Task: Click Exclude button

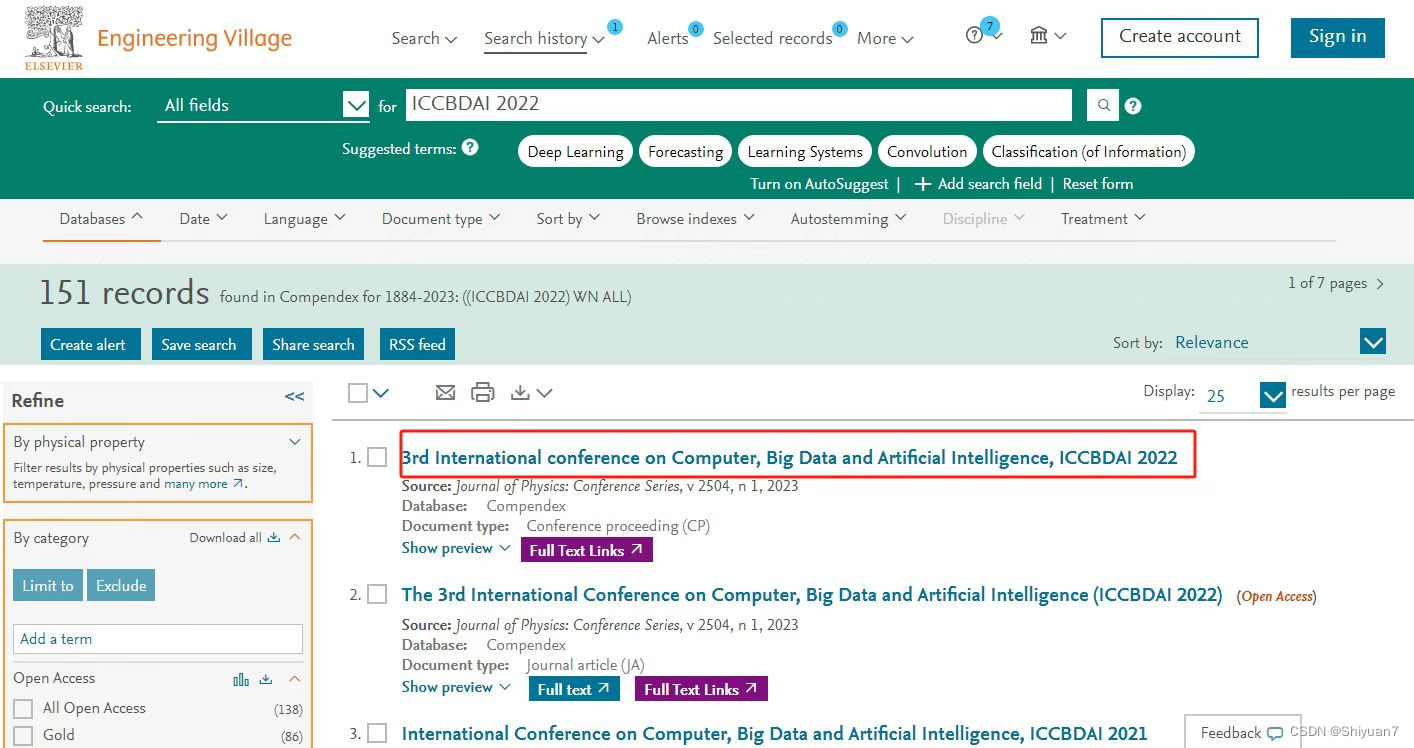Action: [x=121, y=586]
